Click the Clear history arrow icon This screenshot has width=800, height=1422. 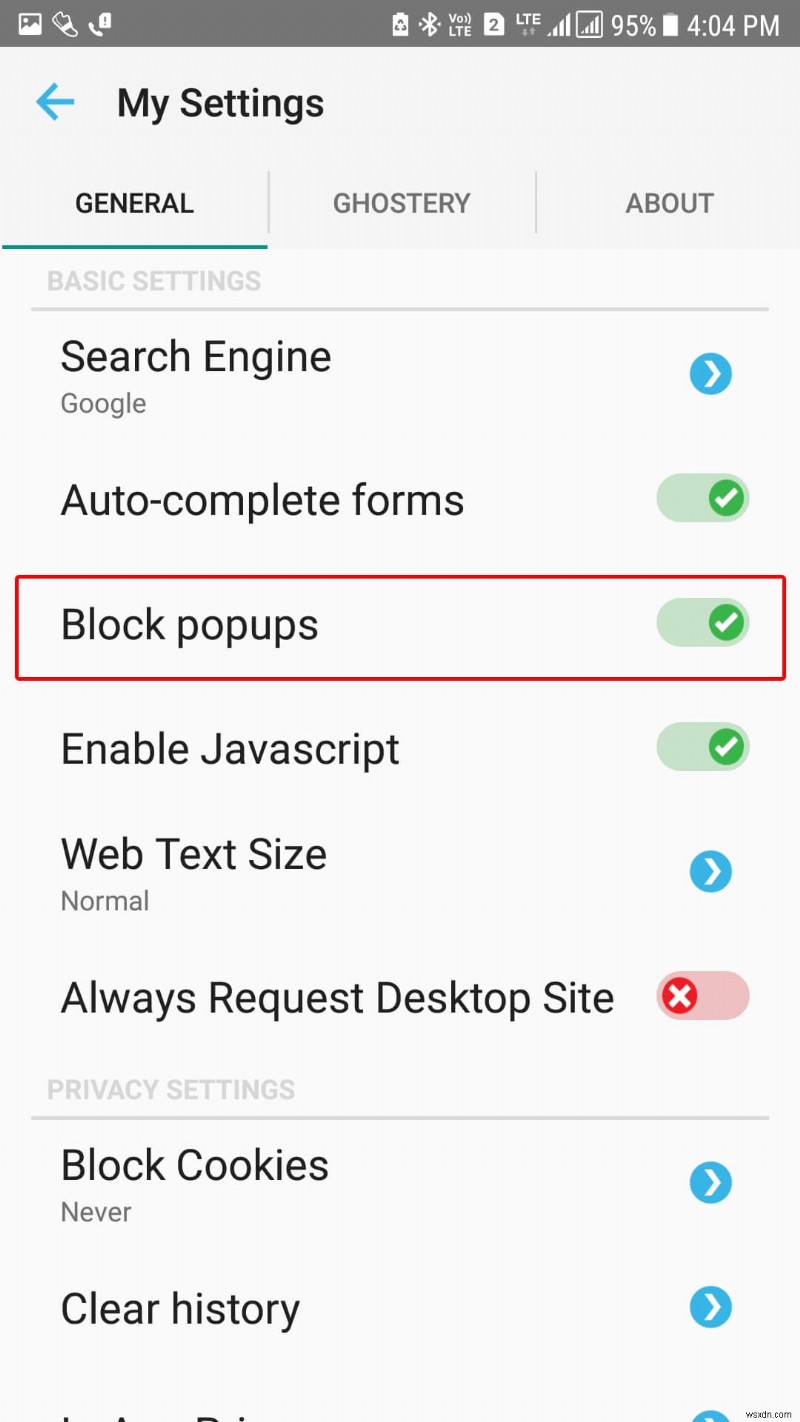711,1307
